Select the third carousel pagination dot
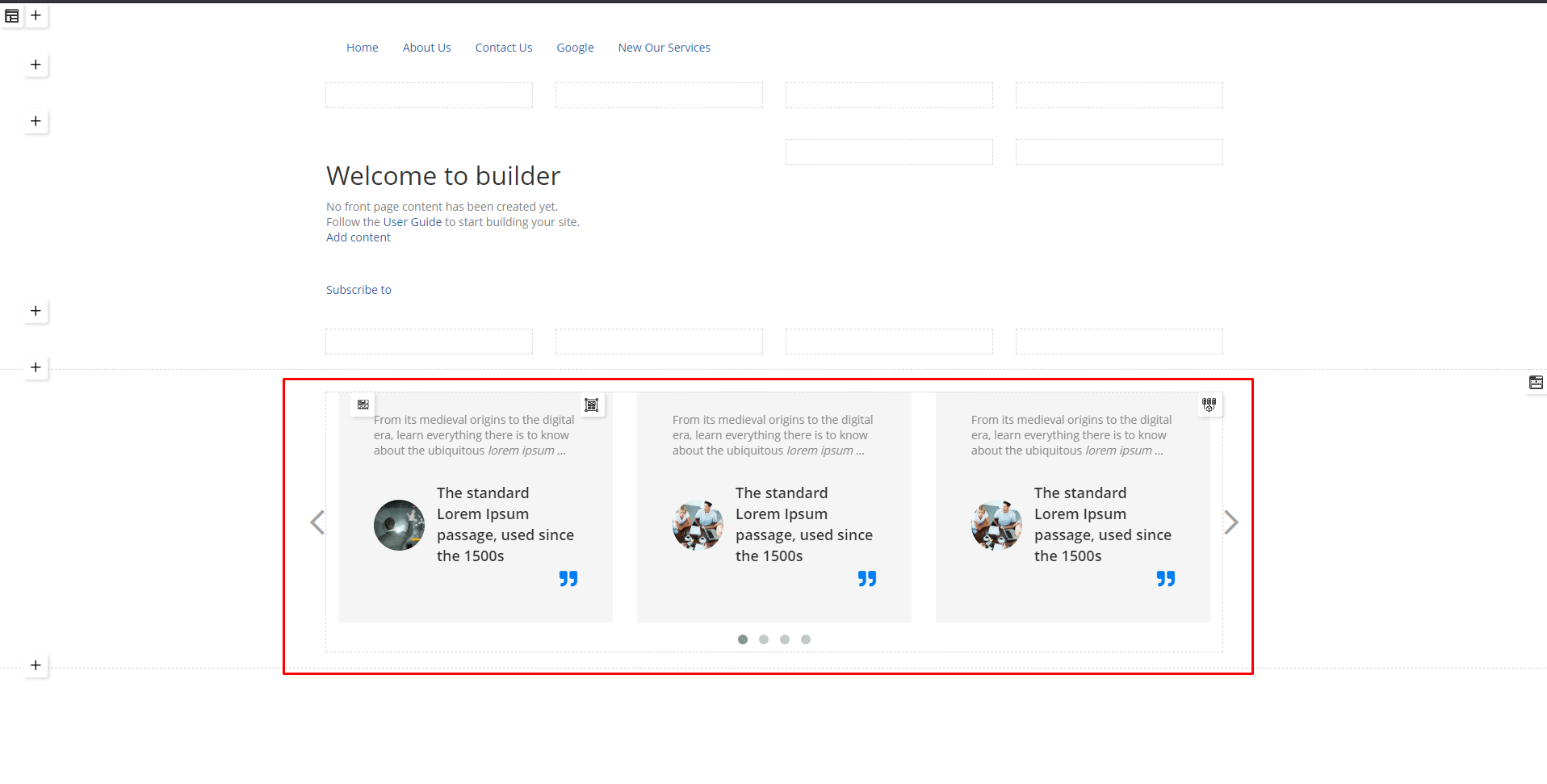The width and height of the screenshot is (1547, 784). click(x=785, y=639)
